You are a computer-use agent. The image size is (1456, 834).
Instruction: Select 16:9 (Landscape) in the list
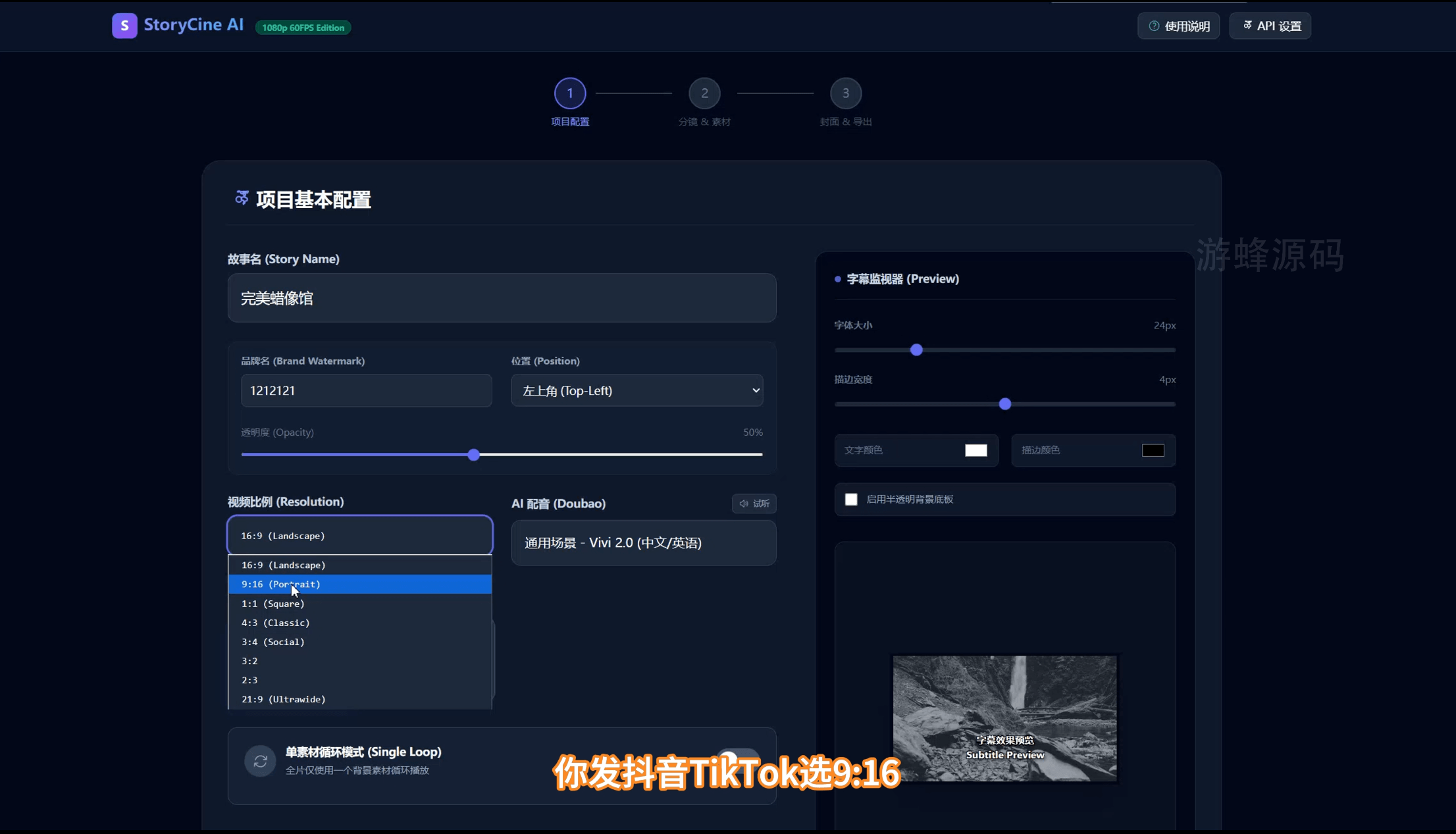click(x=360, y=565)
